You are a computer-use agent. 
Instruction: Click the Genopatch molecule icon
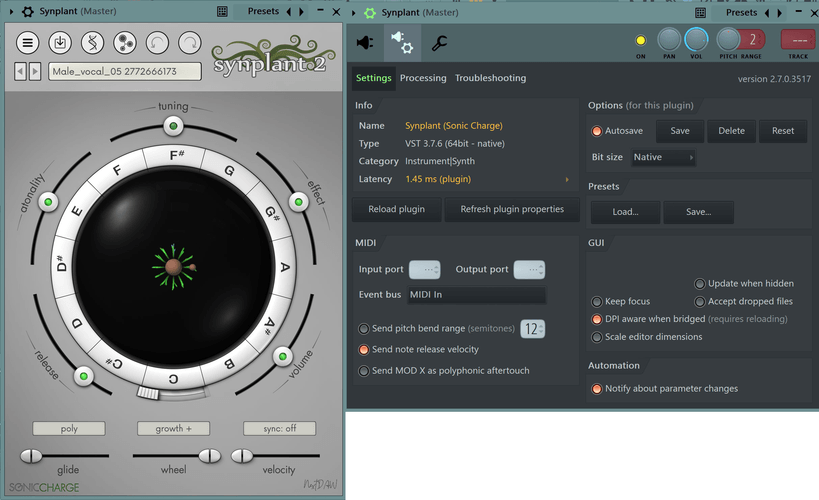(125, 43)
